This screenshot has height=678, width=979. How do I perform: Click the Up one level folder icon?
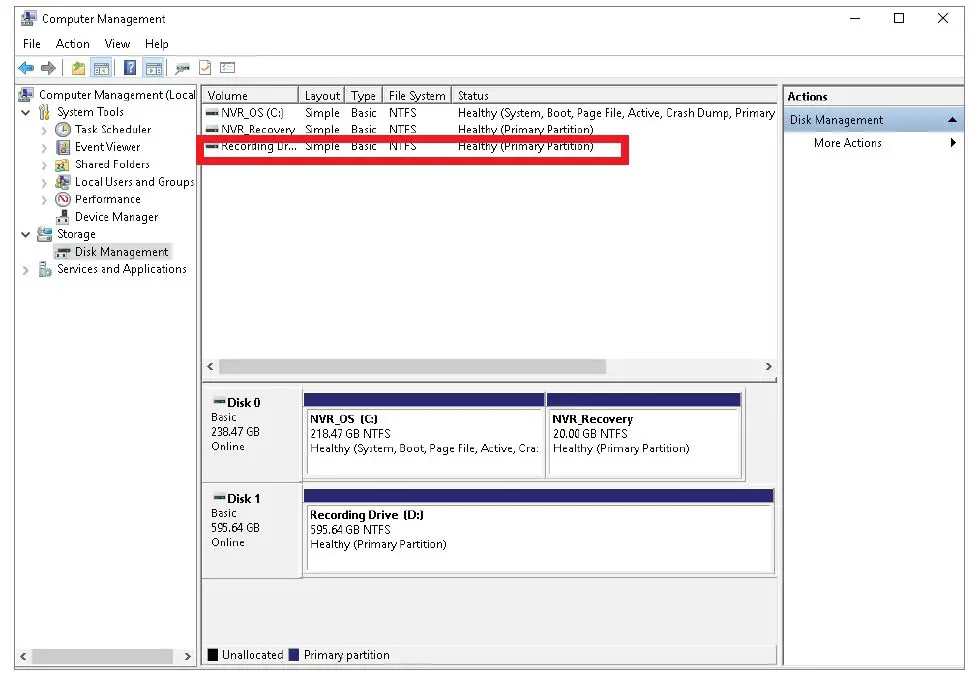[78, 68]
